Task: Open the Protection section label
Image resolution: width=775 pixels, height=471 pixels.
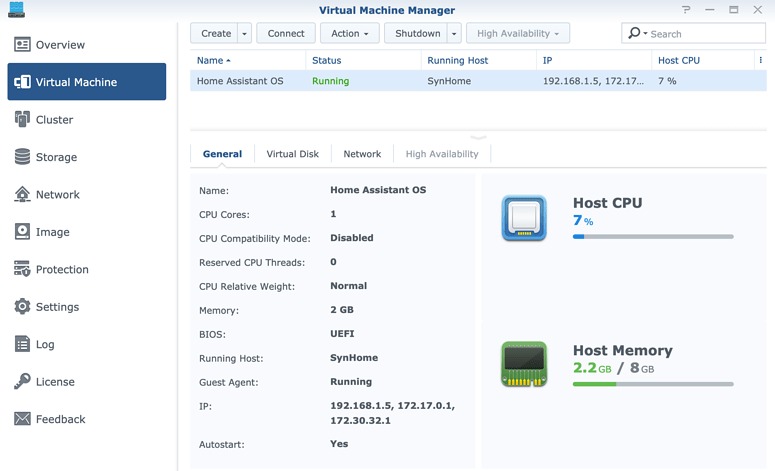Action: click(x=62, y=269)
